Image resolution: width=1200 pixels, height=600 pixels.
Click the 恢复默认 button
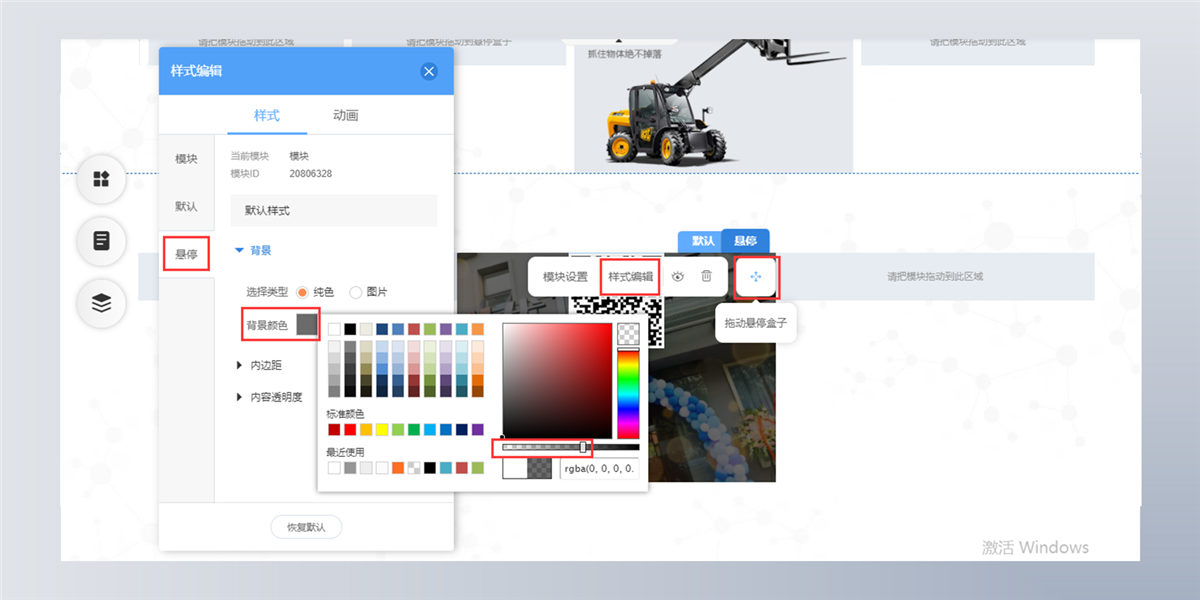tap(306, 527)
